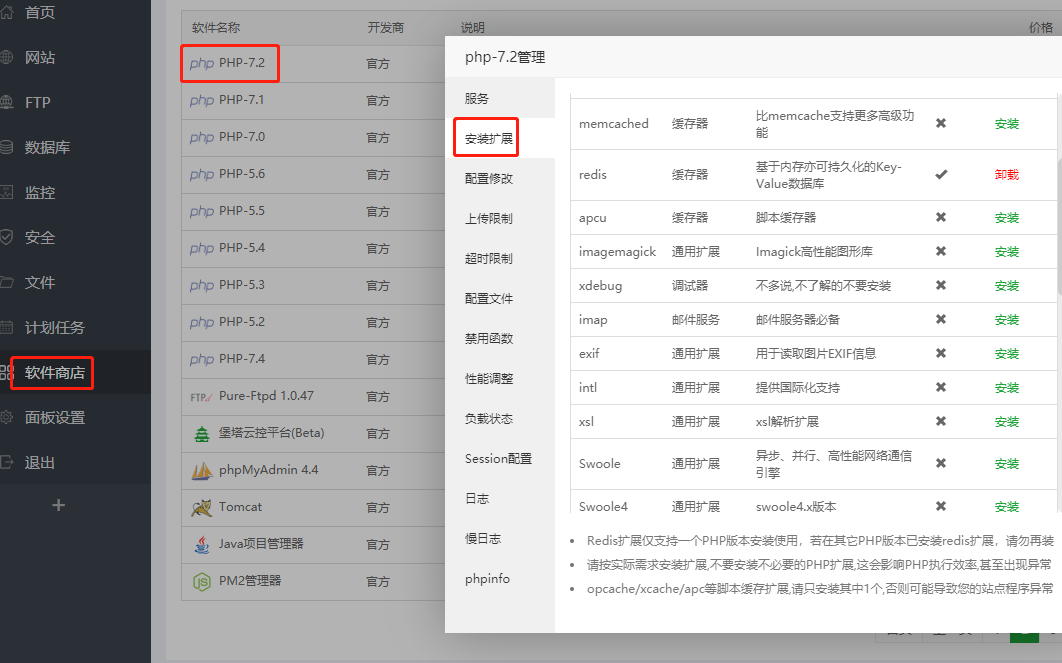Open the Session配置 tab

[498, 458]
